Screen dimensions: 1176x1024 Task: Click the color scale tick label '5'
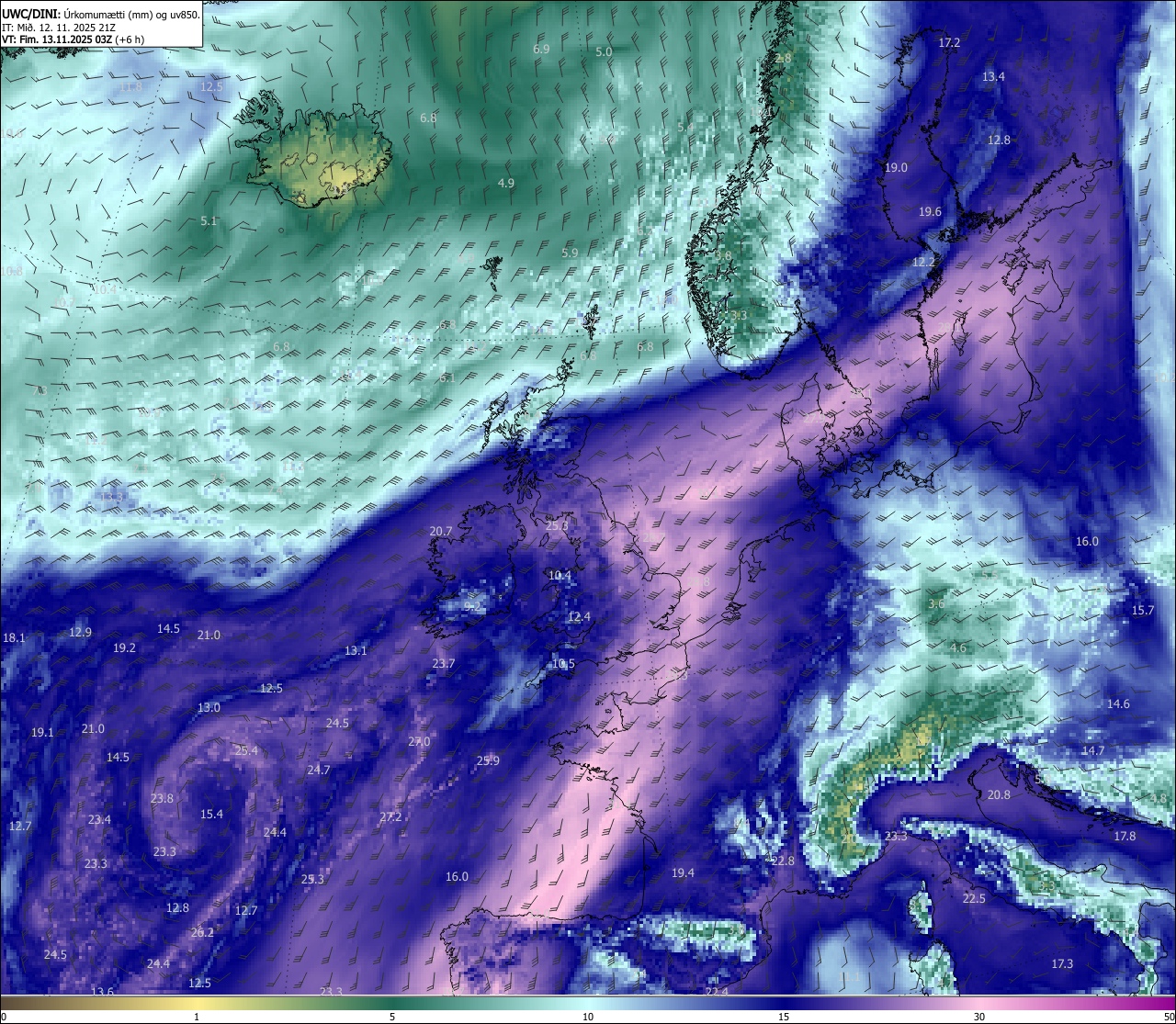click(x=392, y=1017)
